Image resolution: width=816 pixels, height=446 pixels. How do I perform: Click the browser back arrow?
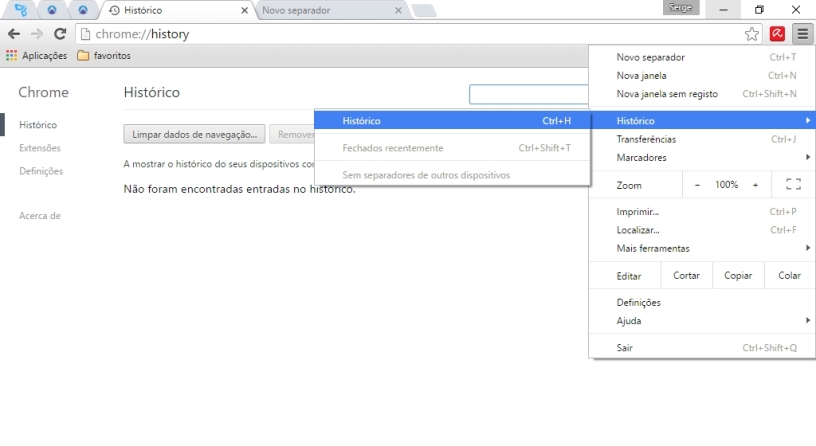coord(14,34)
